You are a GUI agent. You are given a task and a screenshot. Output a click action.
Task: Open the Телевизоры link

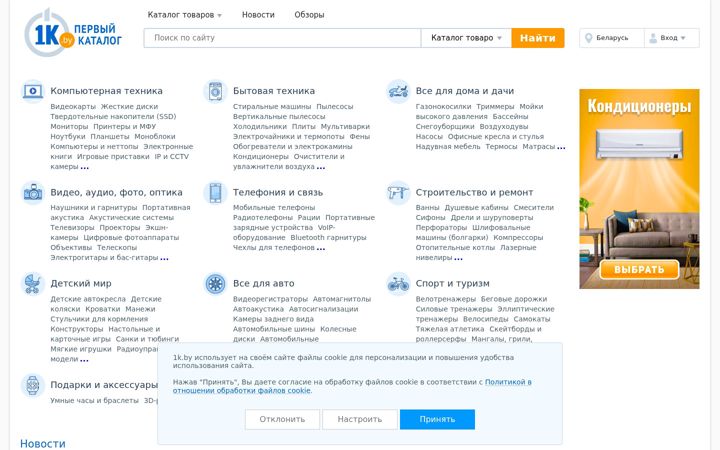tap(72, 228)
